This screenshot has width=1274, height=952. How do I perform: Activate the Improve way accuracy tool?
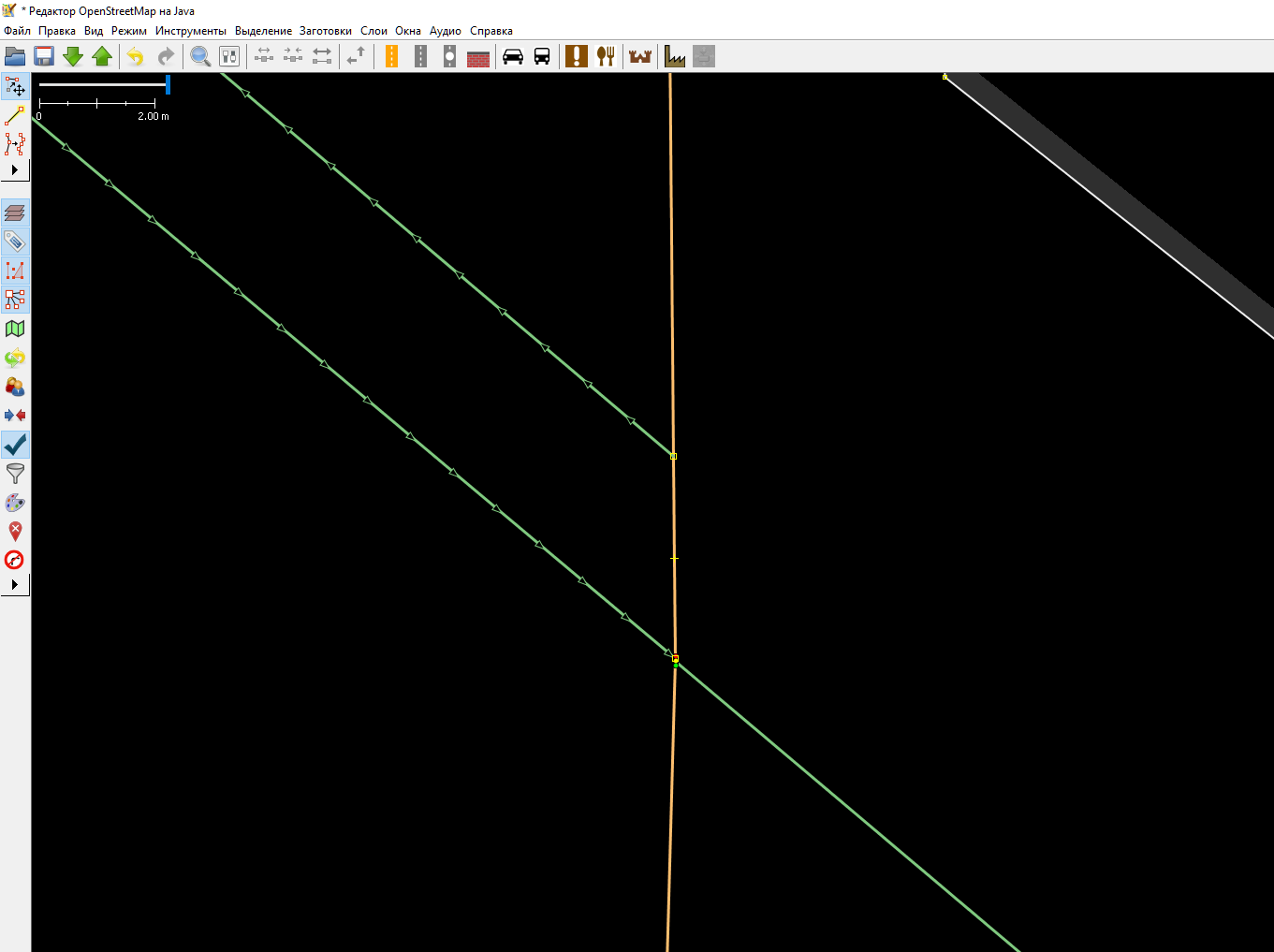click(15, 143)
